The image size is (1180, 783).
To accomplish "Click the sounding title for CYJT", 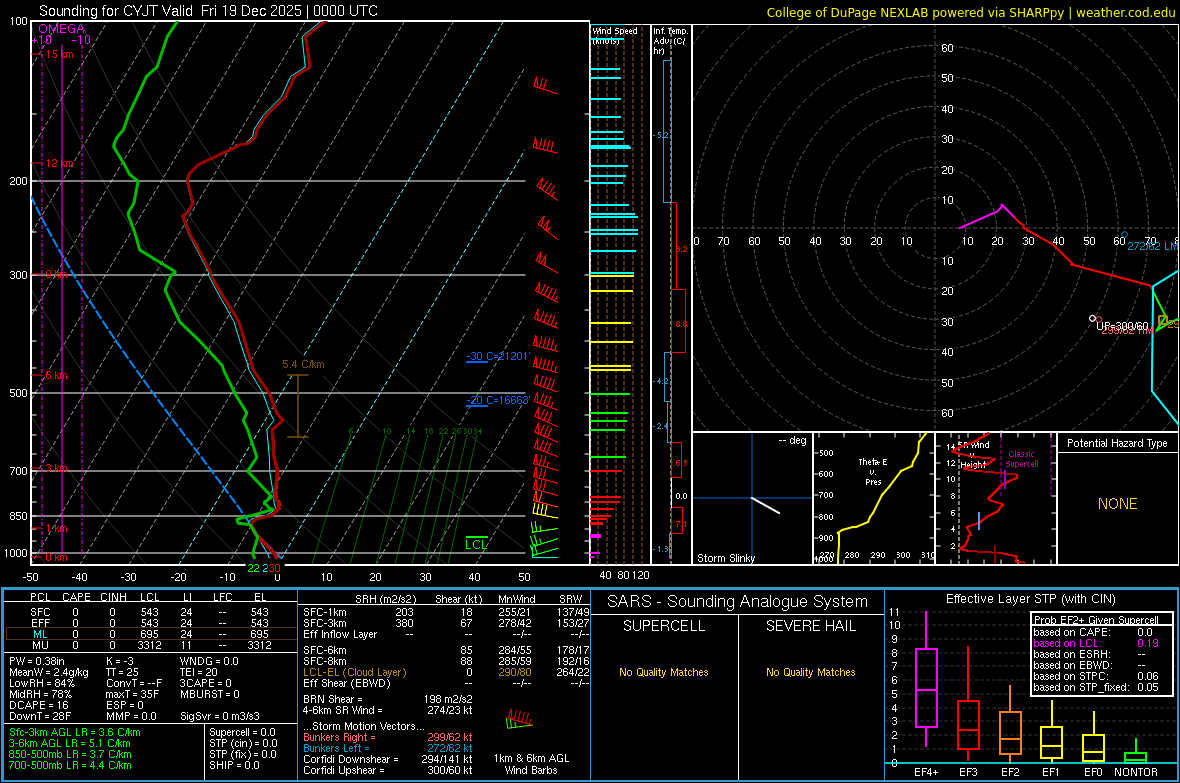I will (208, 11).
